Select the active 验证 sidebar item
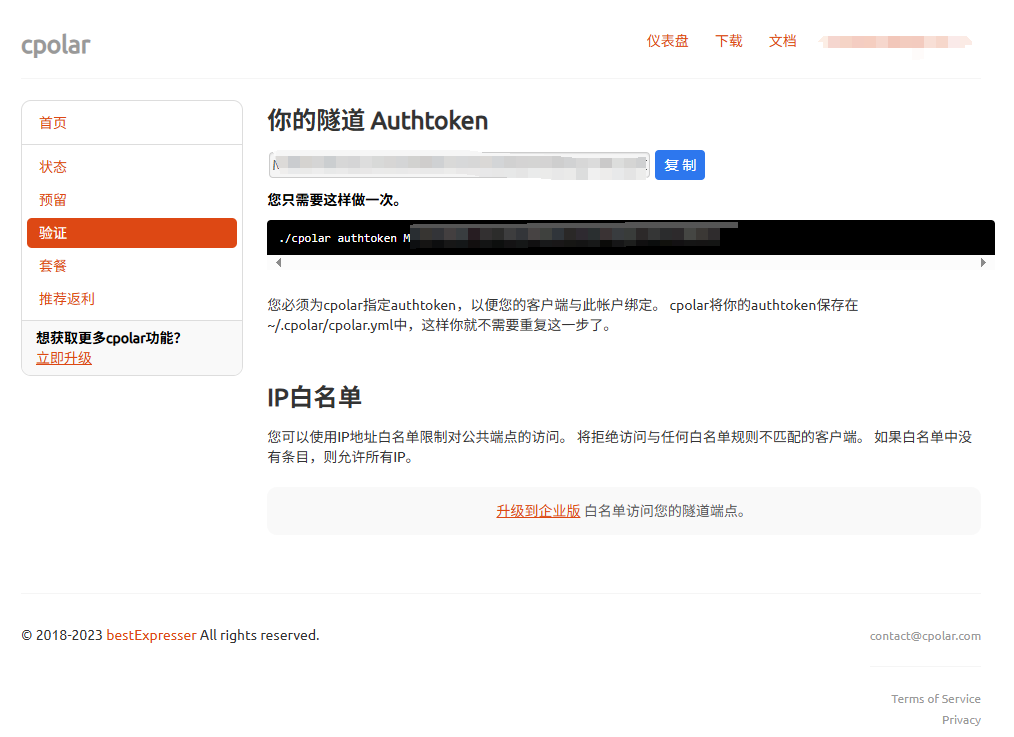The width and height of the screenshot is (1014, 737). pyautogui.click(x=132, y=233)
